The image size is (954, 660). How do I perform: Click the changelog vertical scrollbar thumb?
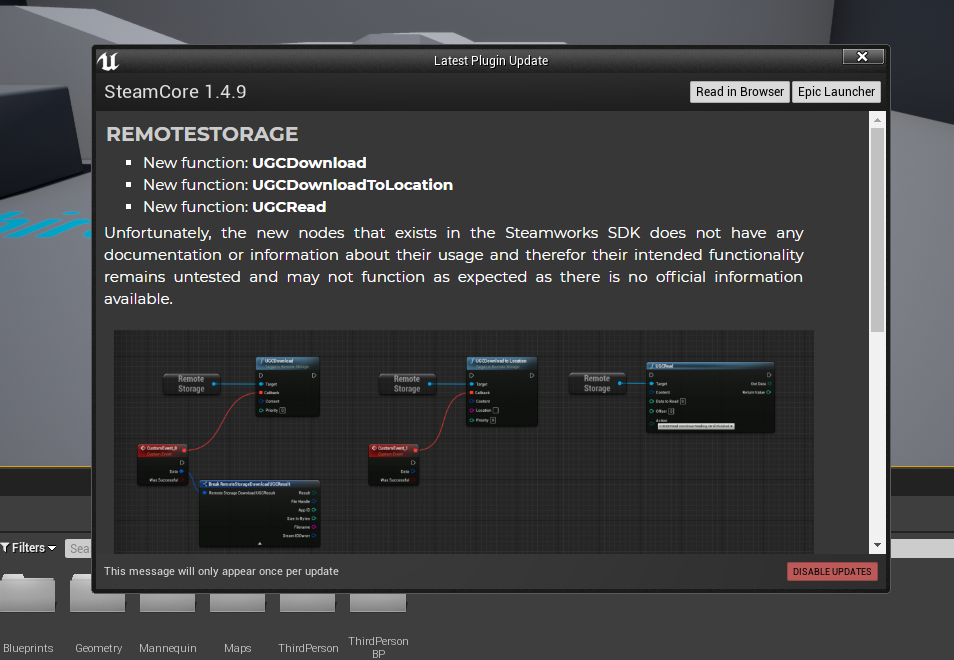tap(877, 230)
